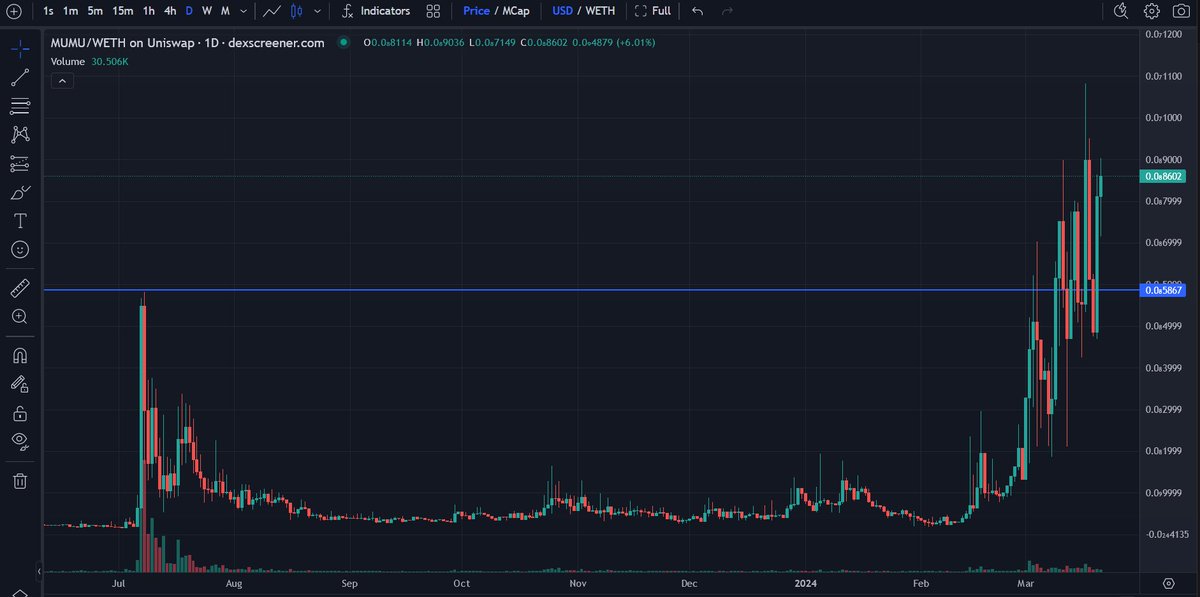
Task: Click the green market status dot
Action: (x=343, y=43)
